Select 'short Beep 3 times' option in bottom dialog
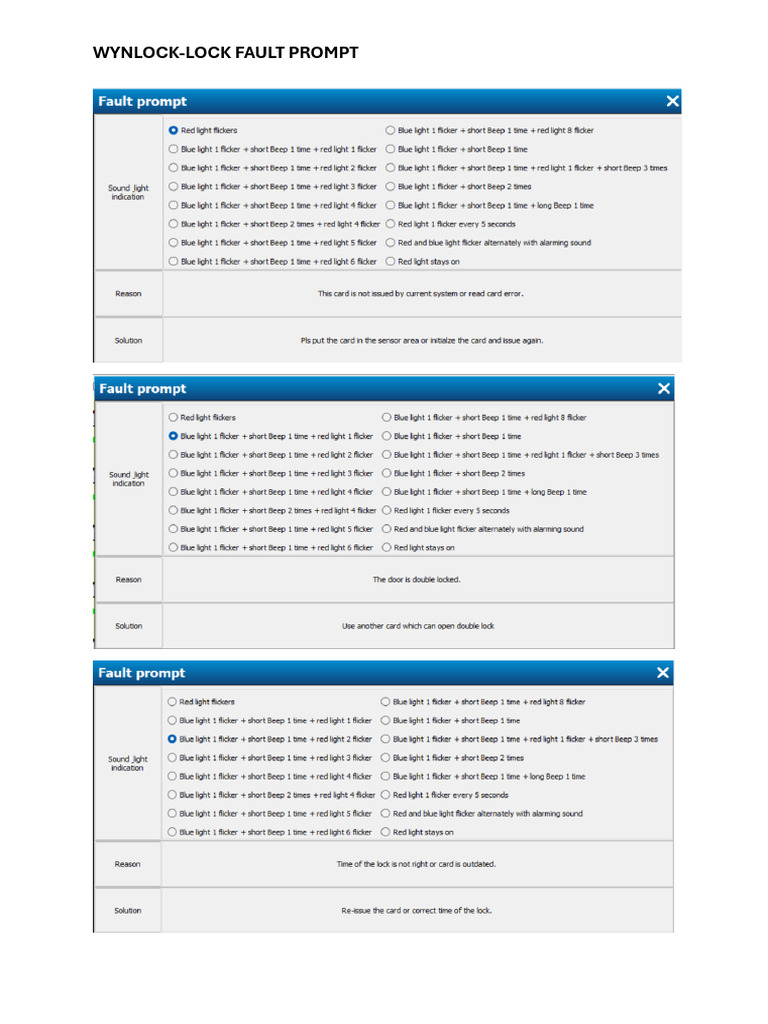This screenshot has height=1024, width=768. pyautogui.click(x=385, y=739)
